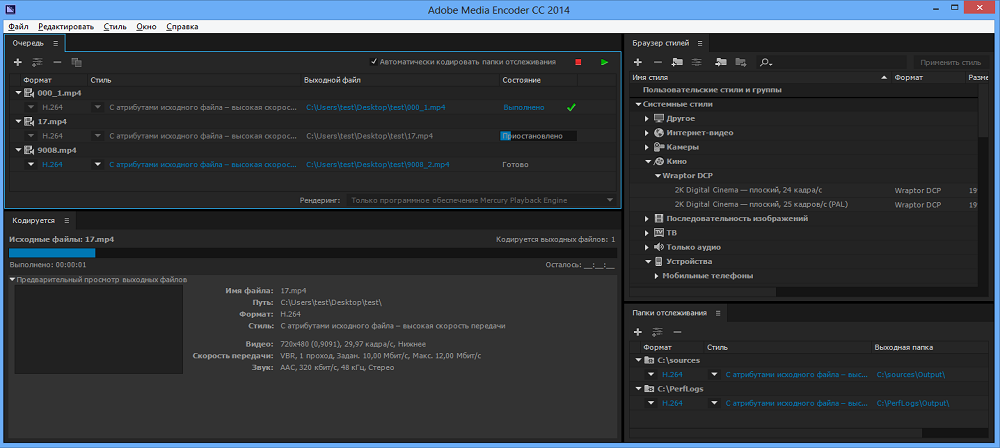This screenshot has height=448, width=1000.
Task: Start the queue with the green play button
Action: [604, 62]
